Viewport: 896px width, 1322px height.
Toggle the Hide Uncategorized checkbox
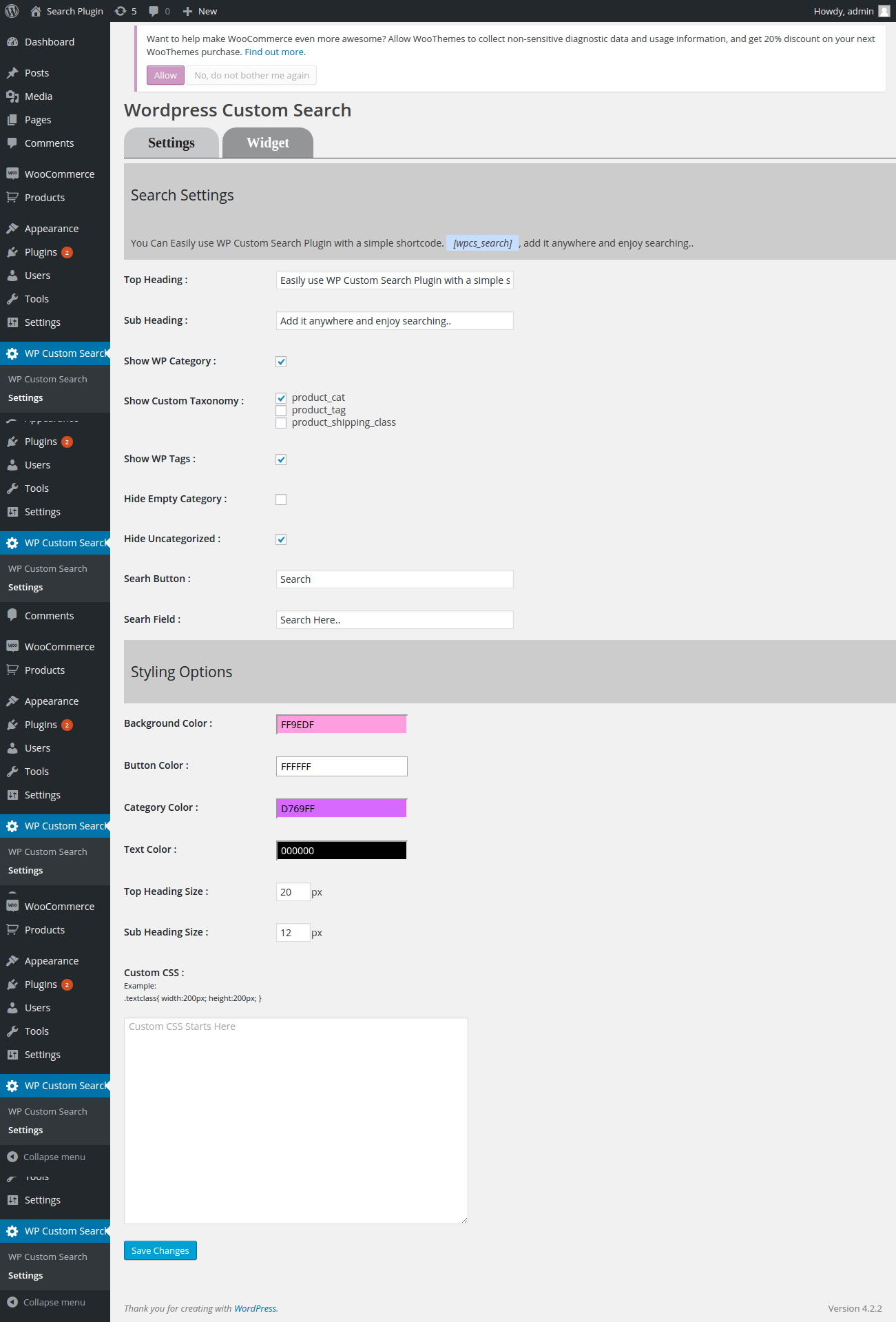tap(281, 539)
